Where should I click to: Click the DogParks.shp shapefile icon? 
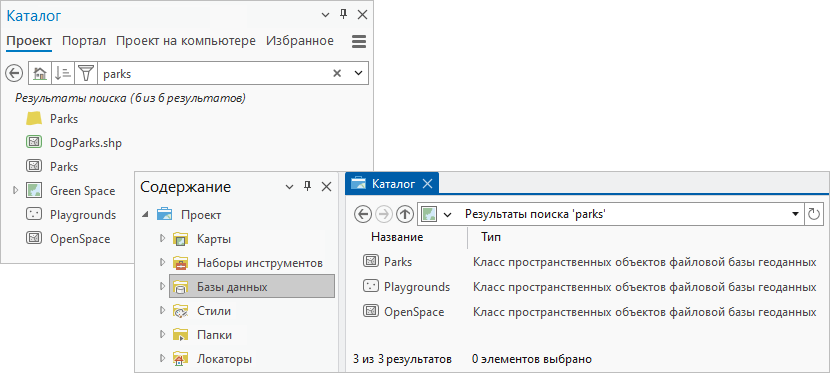click(34, 142)
